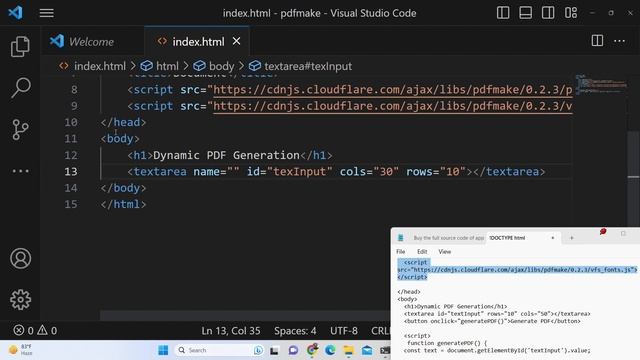The height and width of the screenshot is (360, 640).
Task: Click the h1 Dynamic PDF Generation line
Action: (230, 156)
